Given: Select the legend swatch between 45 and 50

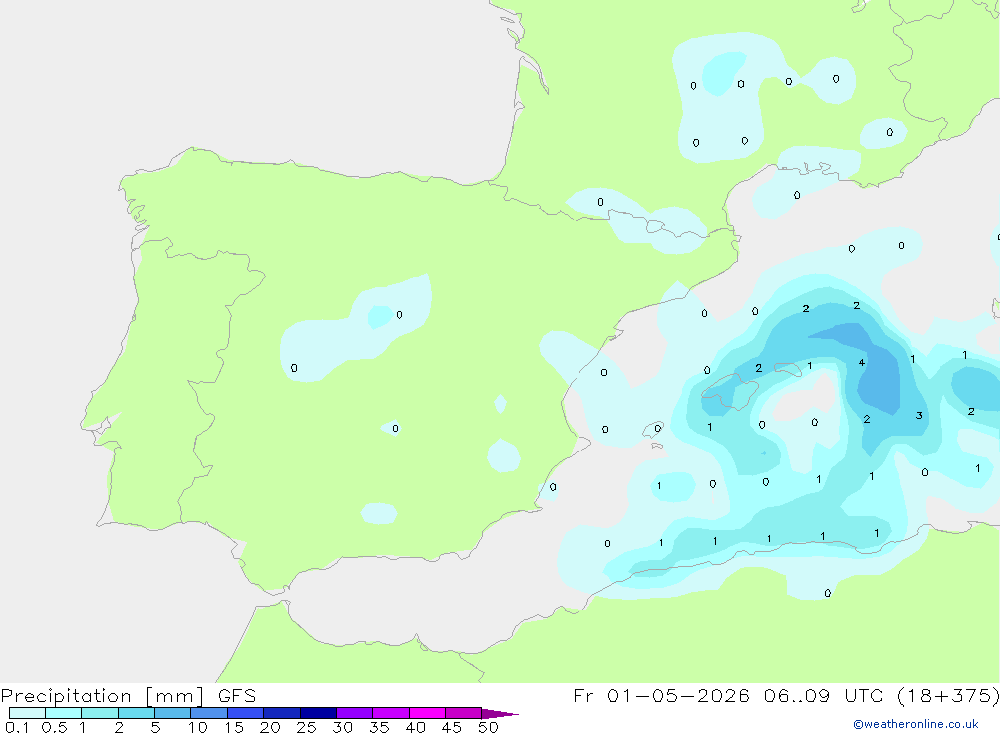Looking at the screenshot, I should coord(463,713).
